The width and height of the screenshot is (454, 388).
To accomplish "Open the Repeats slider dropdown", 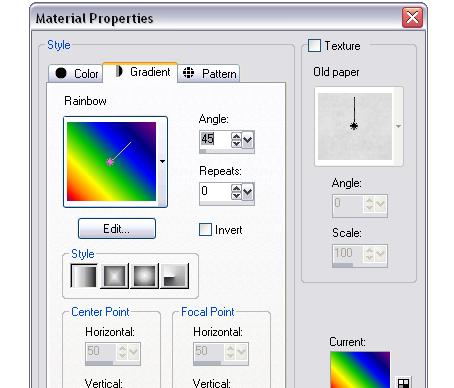I will (x=248, y=192).
